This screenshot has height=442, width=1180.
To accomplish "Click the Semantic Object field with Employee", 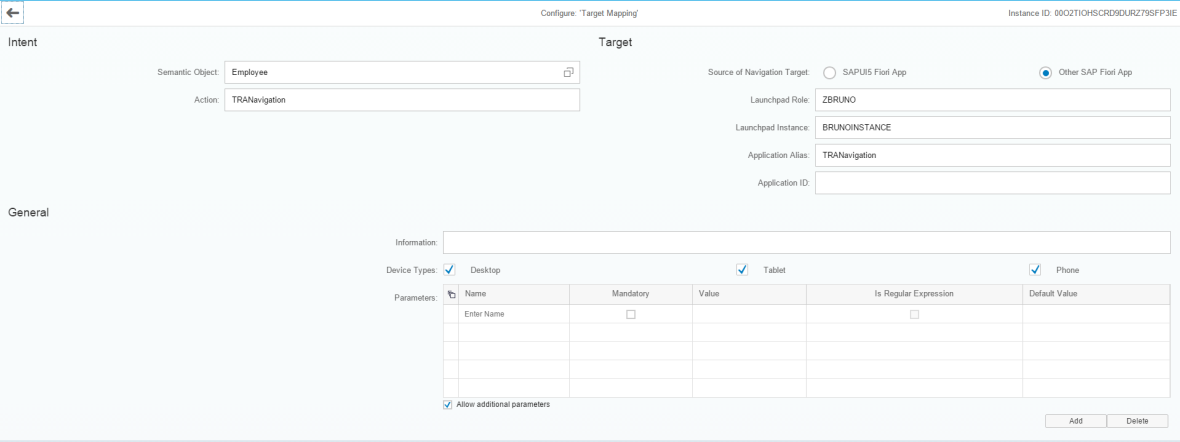I will click(390, 73).
